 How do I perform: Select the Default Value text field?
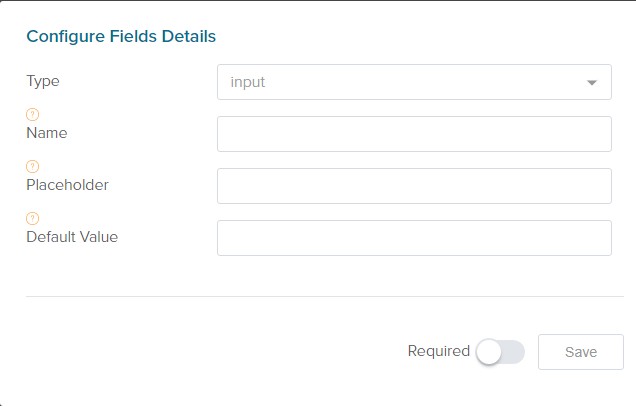click(x=413, y=238)
